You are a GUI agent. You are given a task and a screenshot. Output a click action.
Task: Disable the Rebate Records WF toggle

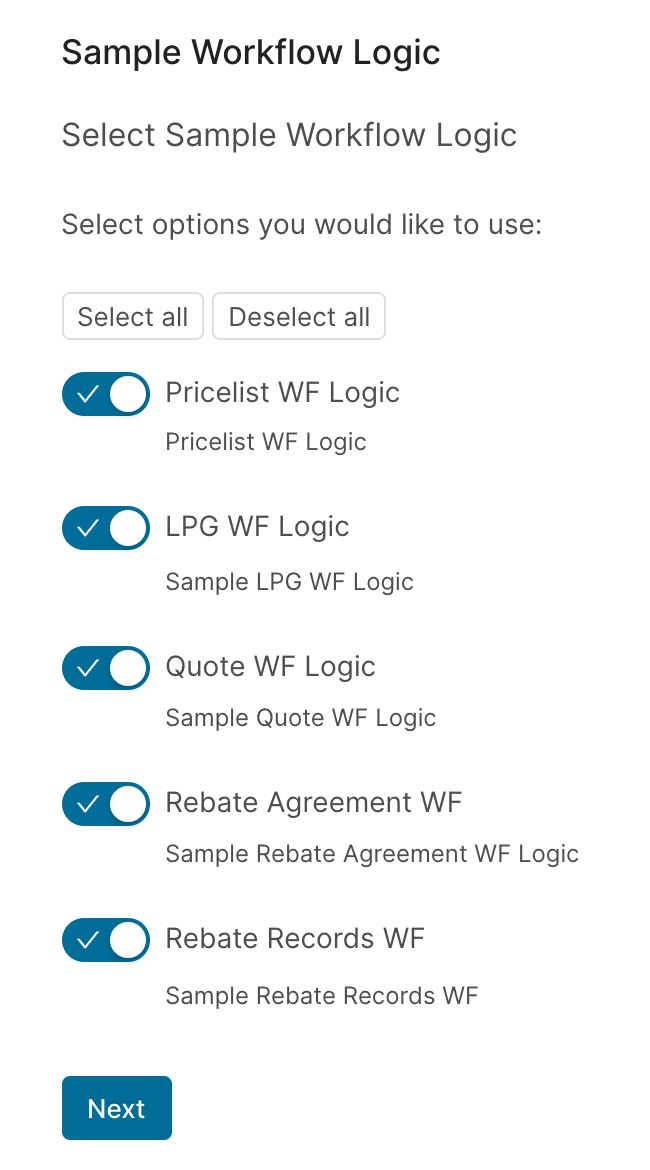click(x=106, y=940)
